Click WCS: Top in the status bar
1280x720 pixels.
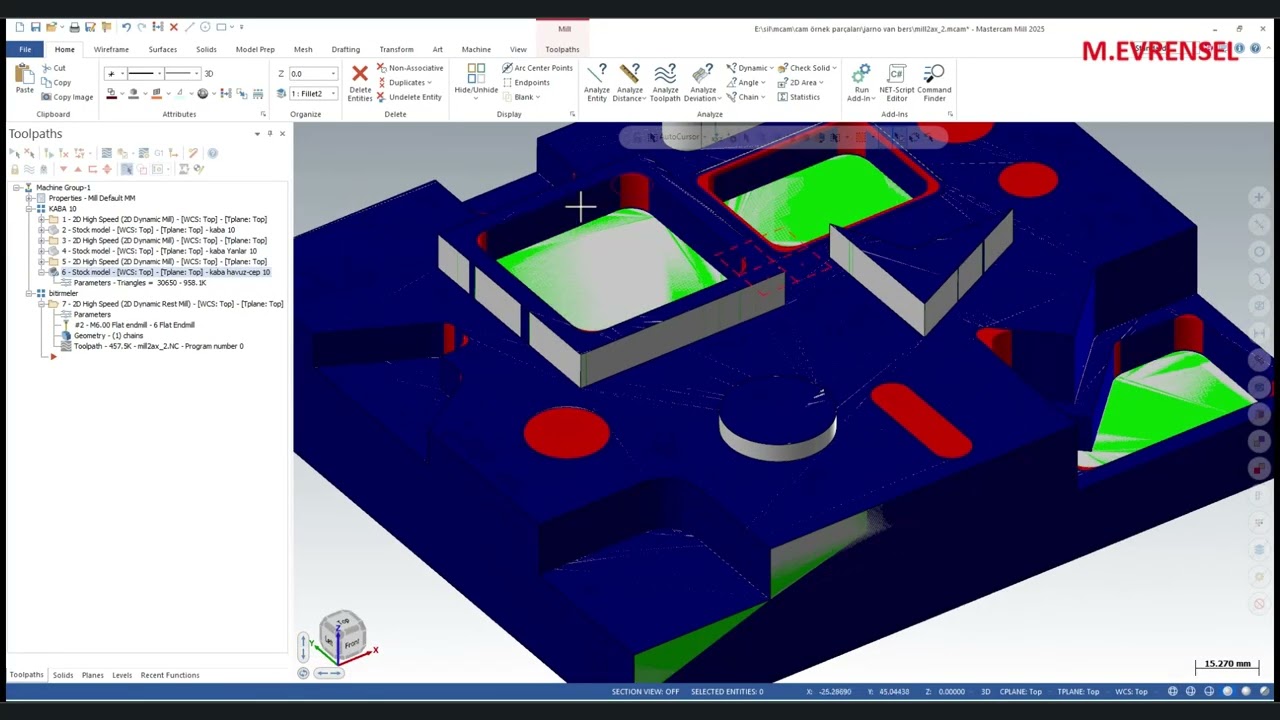[1131, 691]
